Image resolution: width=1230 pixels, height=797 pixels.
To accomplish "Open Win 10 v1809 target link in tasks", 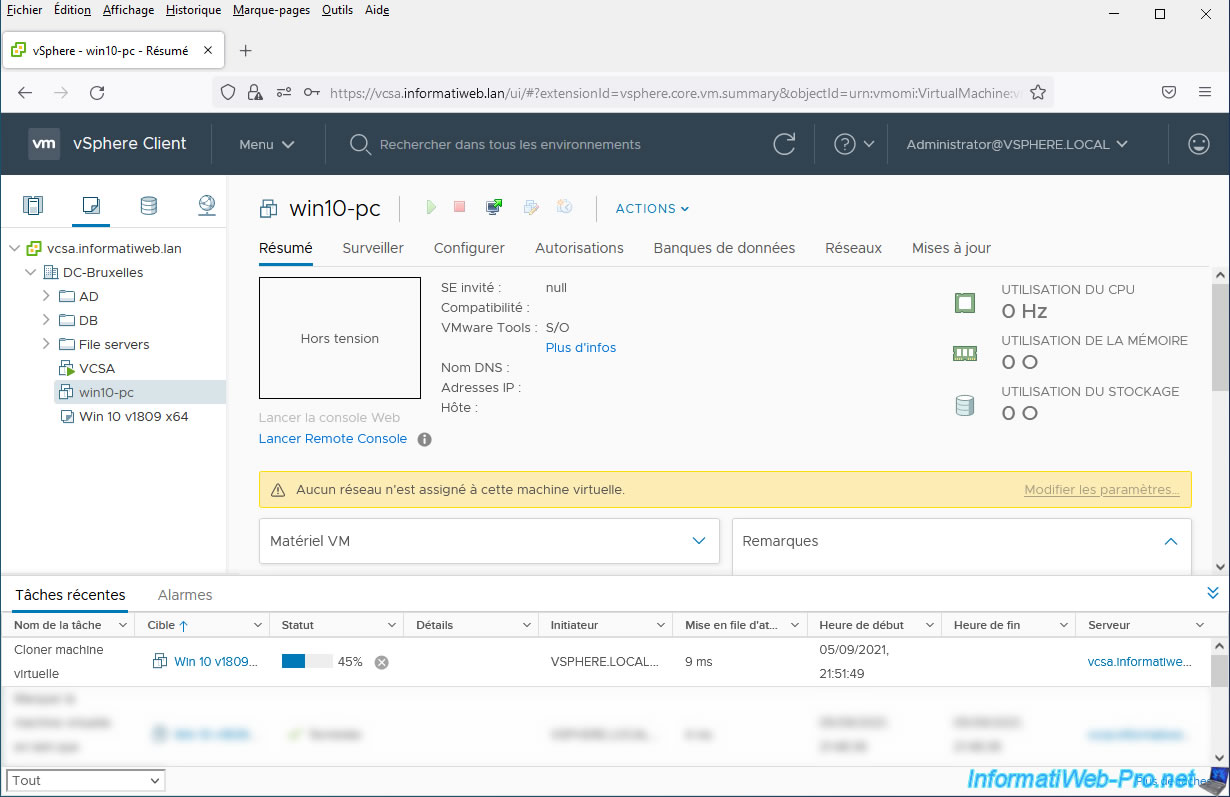I will (215, 662).
